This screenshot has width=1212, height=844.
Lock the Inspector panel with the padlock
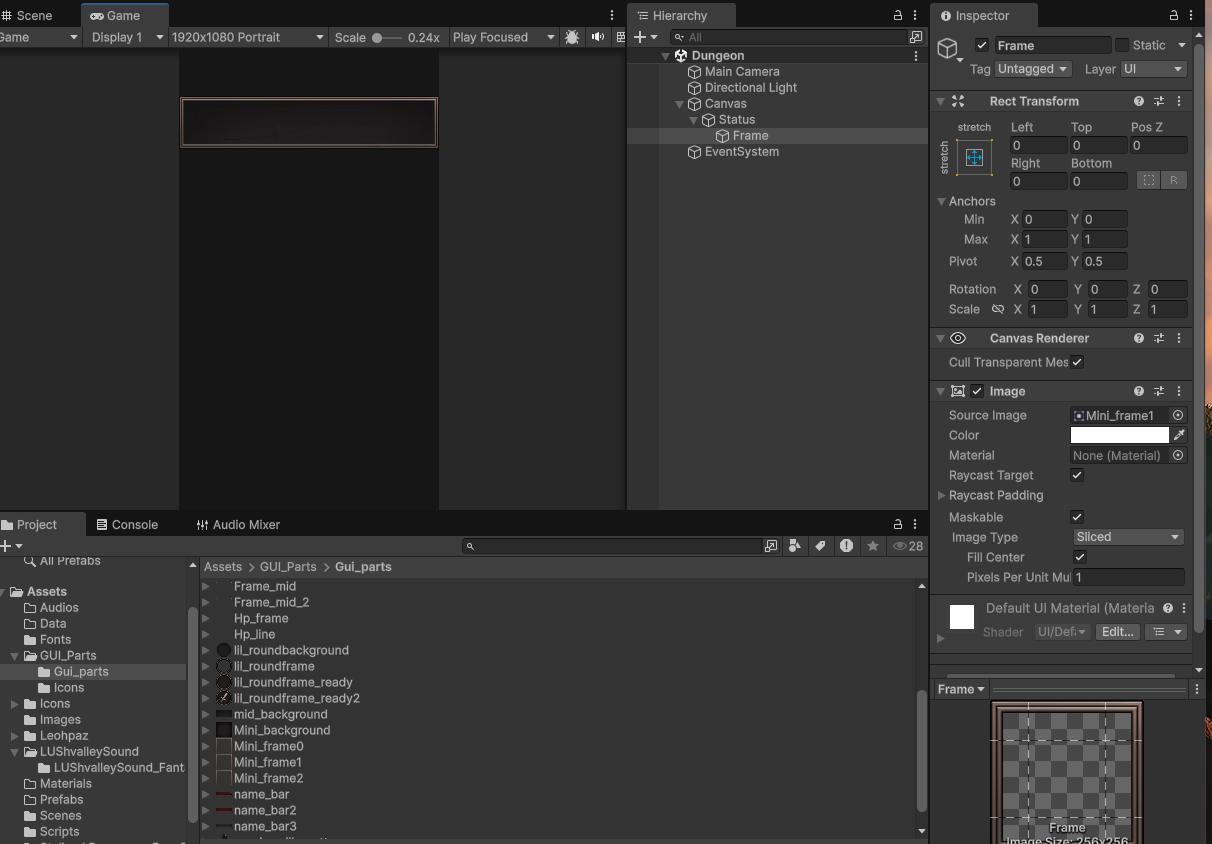coord(1173,16)
